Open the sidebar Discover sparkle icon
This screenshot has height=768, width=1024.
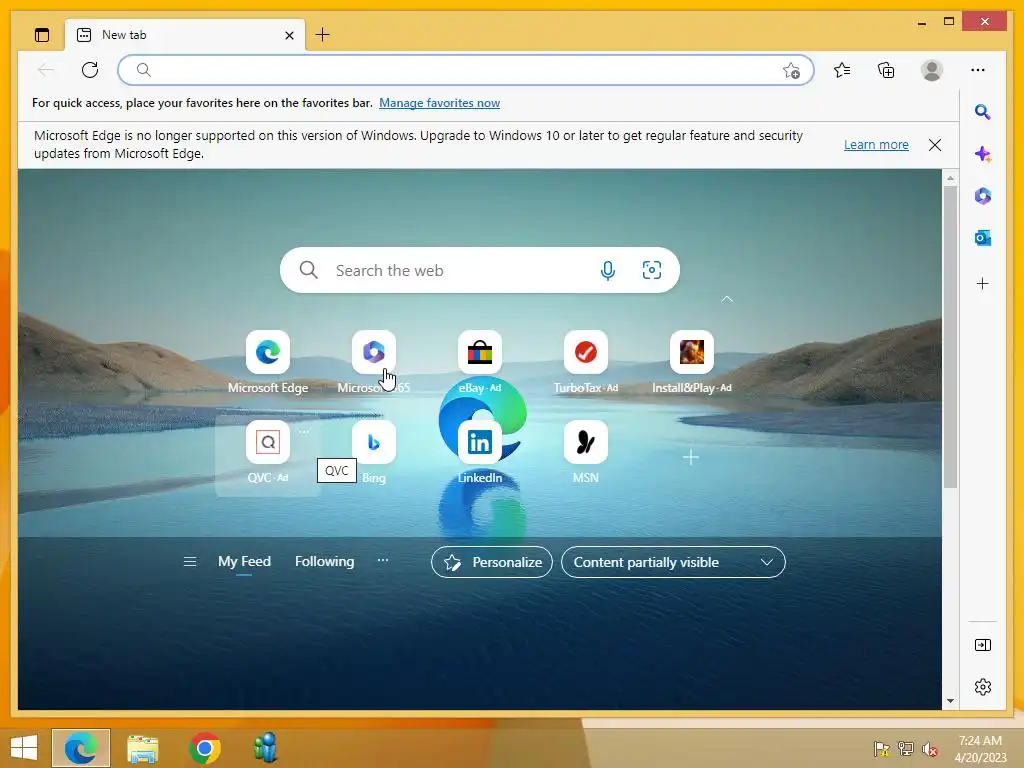coord(982,154)
